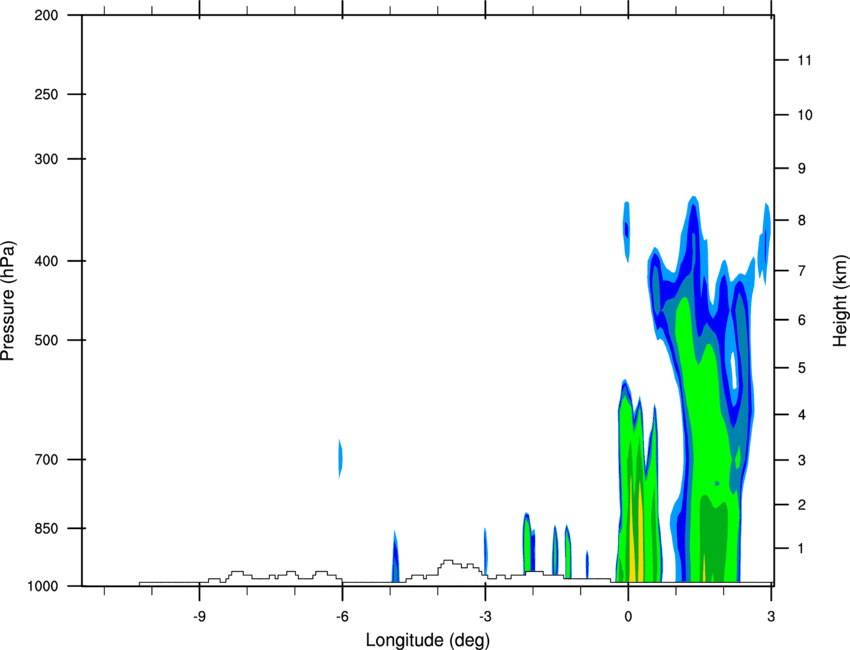Viewport: 850px width, 650px height.
Task: Click the 1 km height label
Action: coord(802,549)
